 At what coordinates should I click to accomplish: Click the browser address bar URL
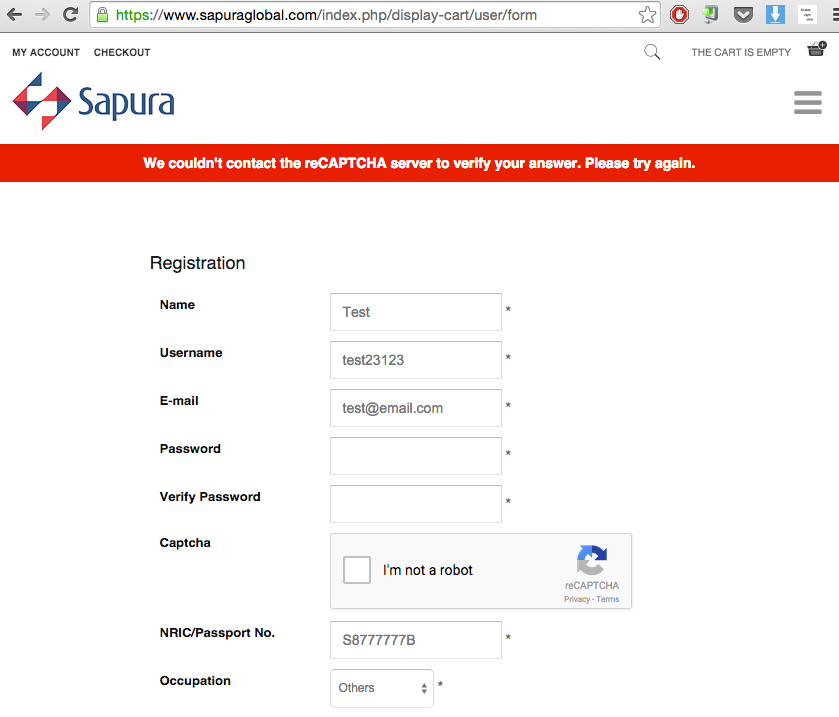click(326, 15)
